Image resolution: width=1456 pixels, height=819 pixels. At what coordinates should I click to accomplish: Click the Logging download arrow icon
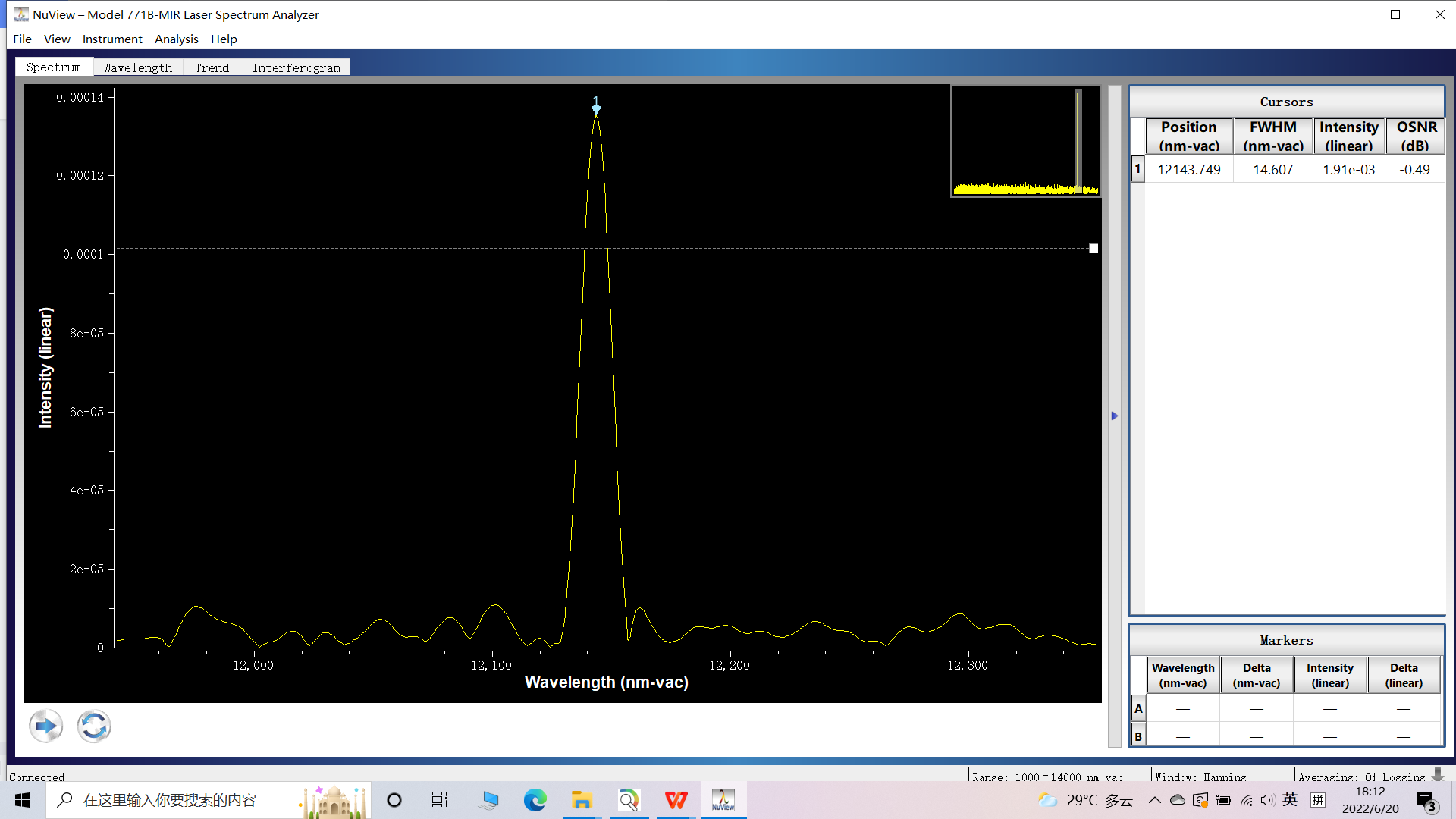[1438, 775]
